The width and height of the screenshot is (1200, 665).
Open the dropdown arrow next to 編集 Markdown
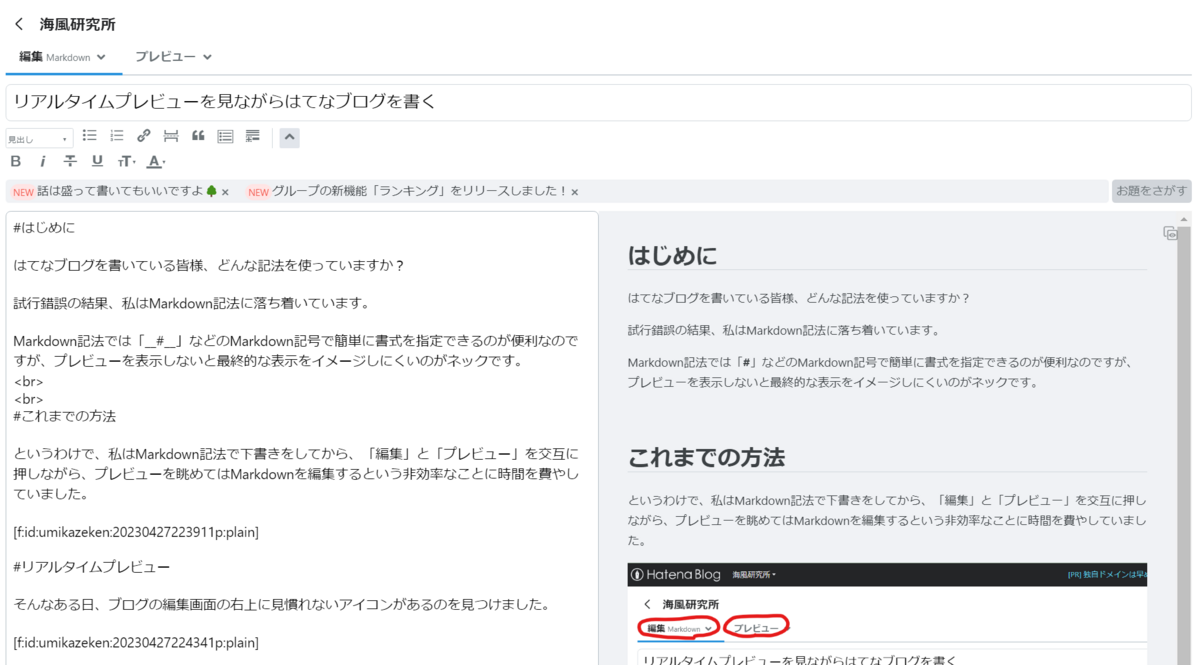tap(101, 57)
